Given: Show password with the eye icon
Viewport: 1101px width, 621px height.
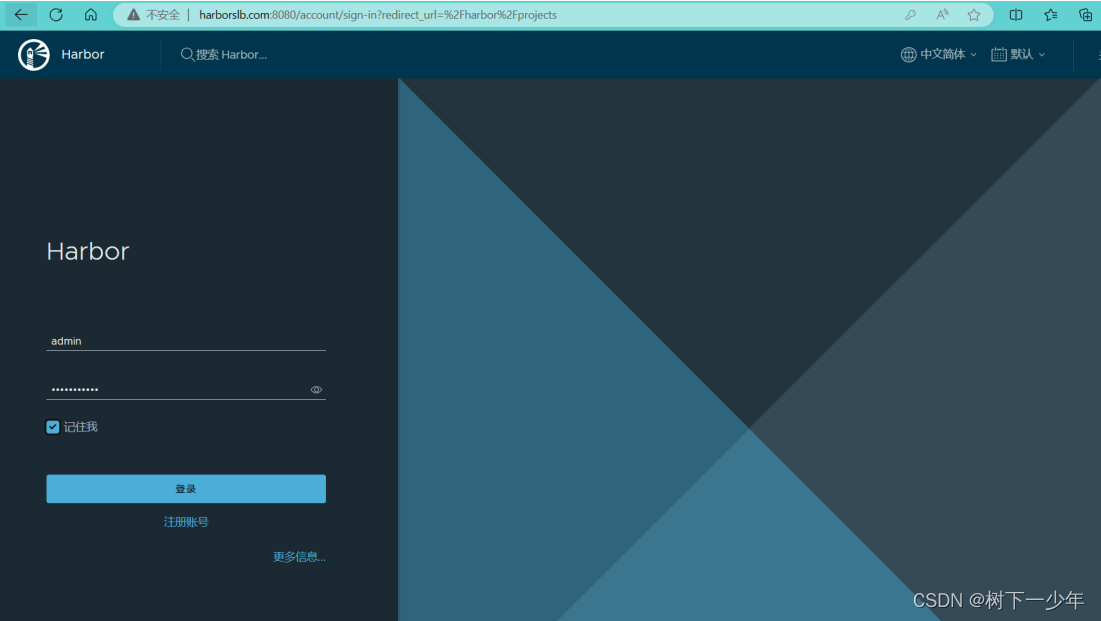Looking at the screenshot, I should pos(316,389).
